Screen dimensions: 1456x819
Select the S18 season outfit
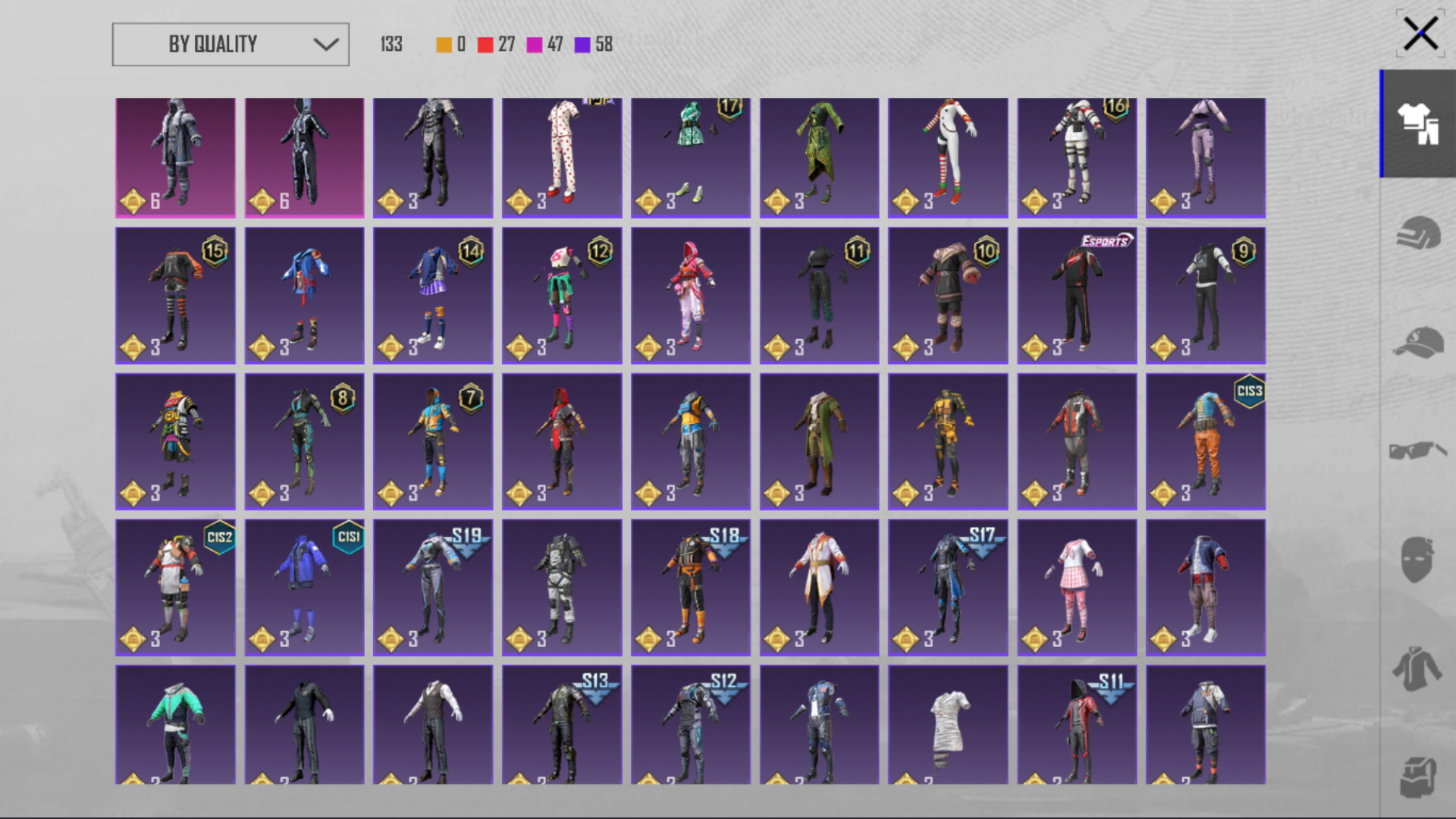[690, 588]
